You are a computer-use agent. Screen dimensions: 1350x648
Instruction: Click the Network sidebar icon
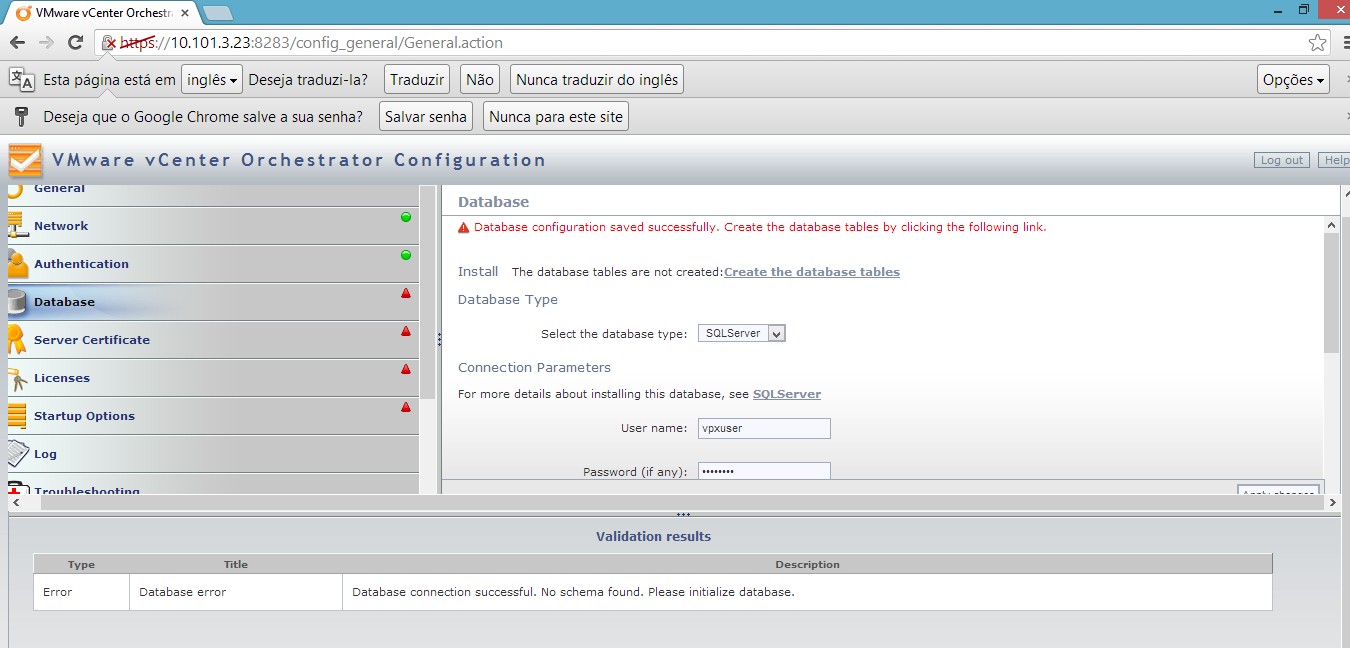(x=17, y=226)
